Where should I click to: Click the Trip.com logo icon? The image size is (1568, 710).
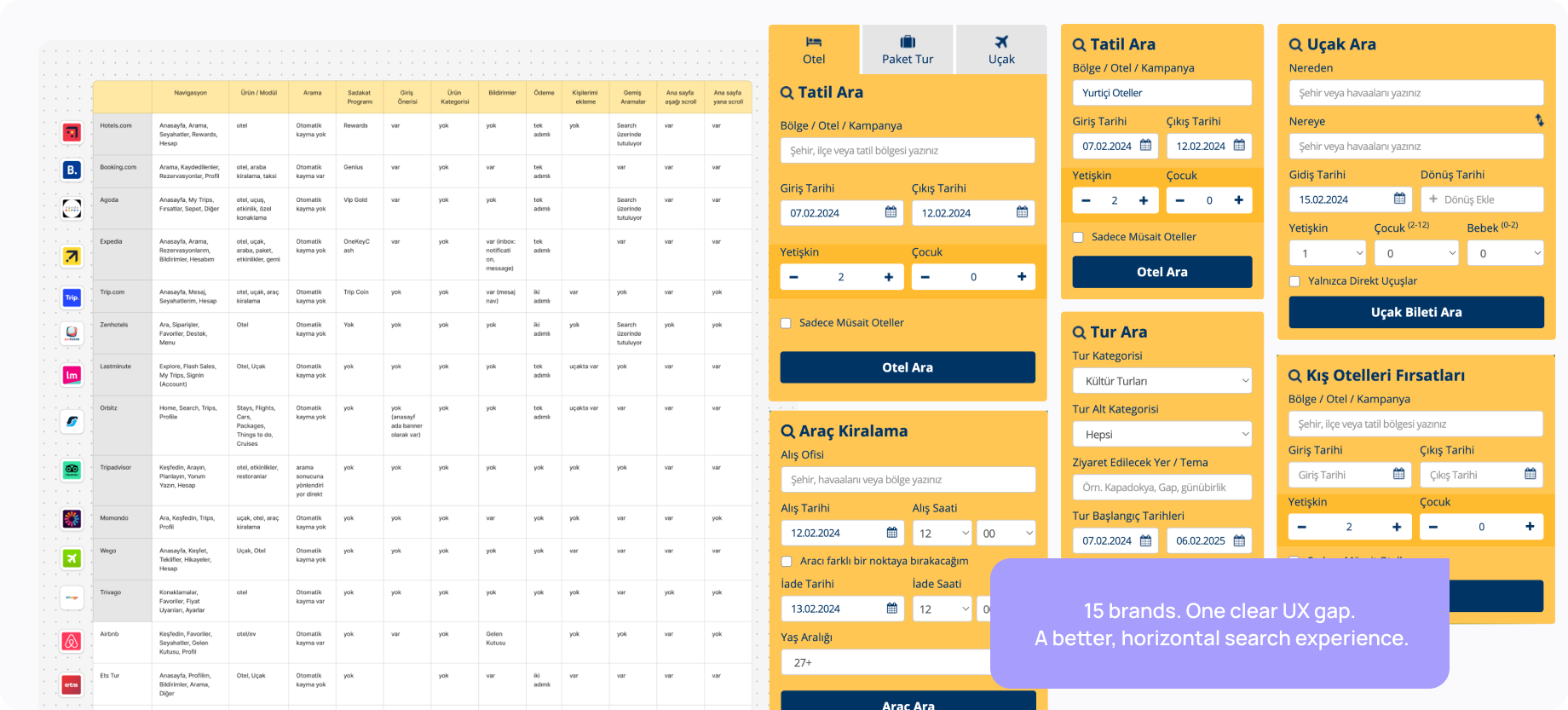coord(72,297)
